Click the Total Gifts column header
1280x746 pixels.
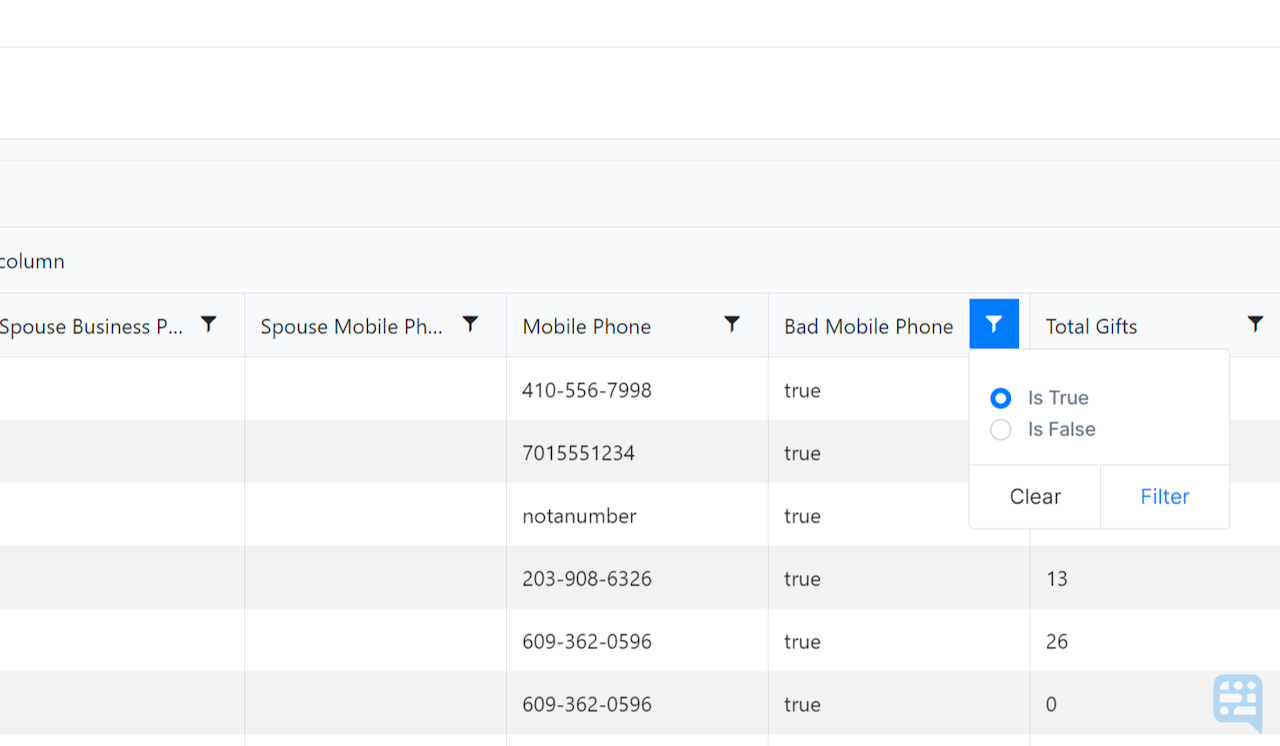(1091, 326)
